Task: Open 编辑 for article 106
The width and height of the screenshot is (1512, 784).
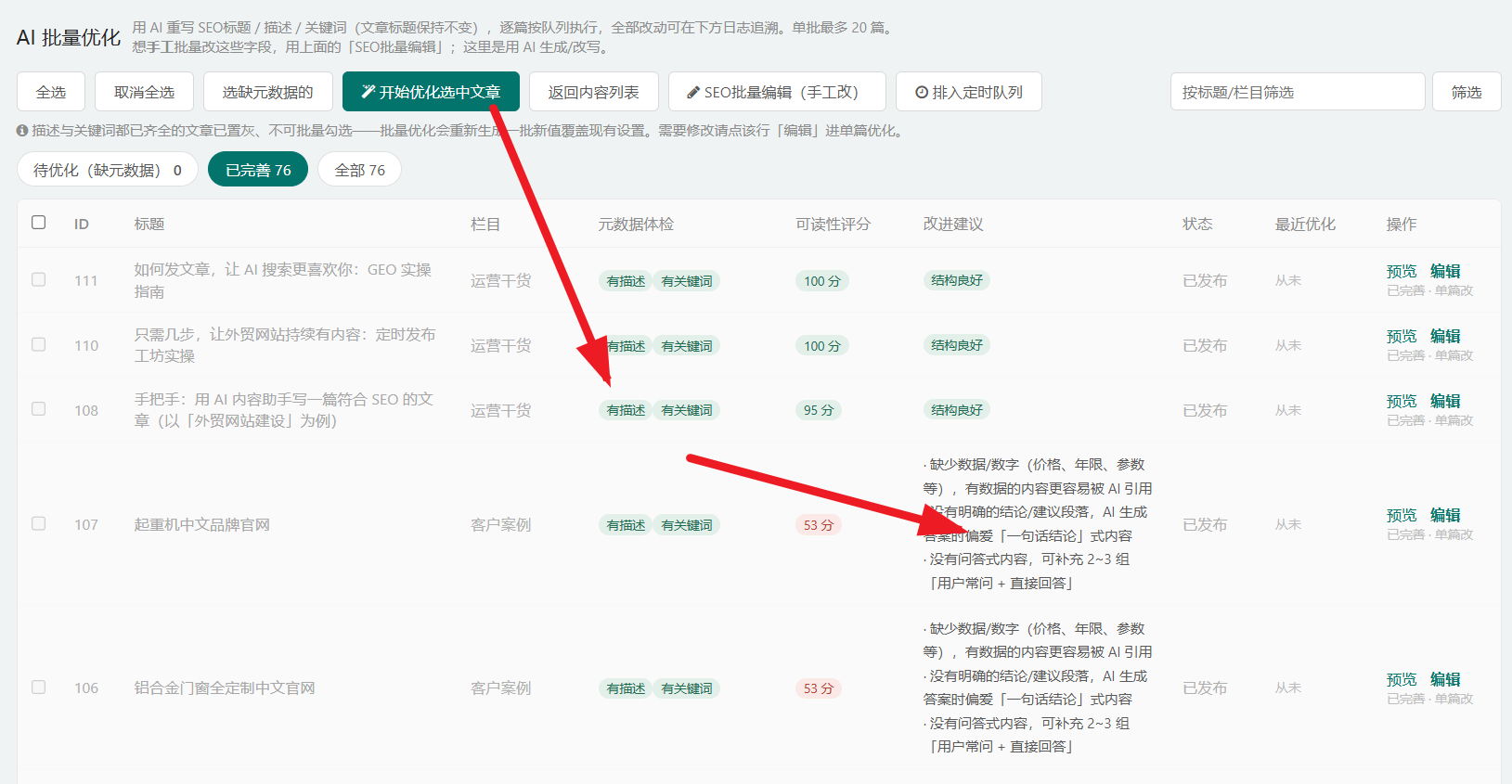Action: pyautogui.click(x=1445, y=679)
